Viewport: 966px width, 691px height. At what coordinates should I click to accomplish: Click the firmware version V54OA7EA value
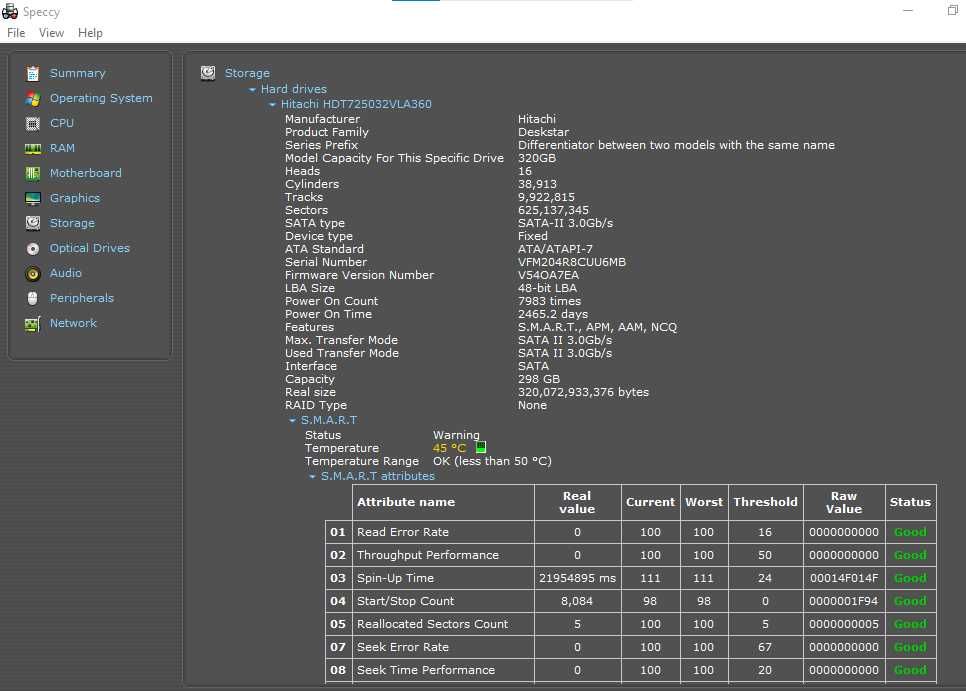(x=548, y=275)
